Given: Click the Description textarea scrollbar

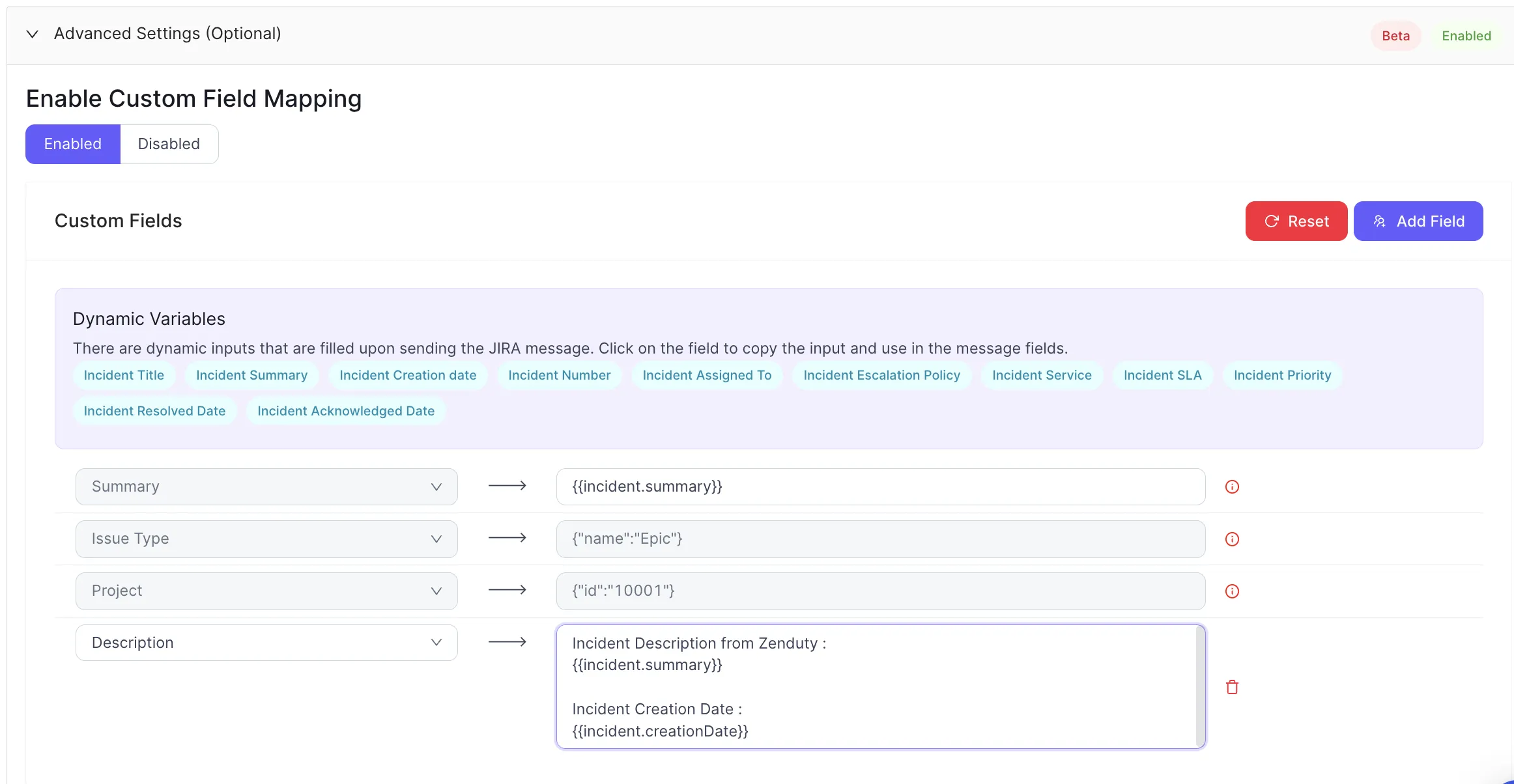Looking at the screenshot, I should point(1200,686).
